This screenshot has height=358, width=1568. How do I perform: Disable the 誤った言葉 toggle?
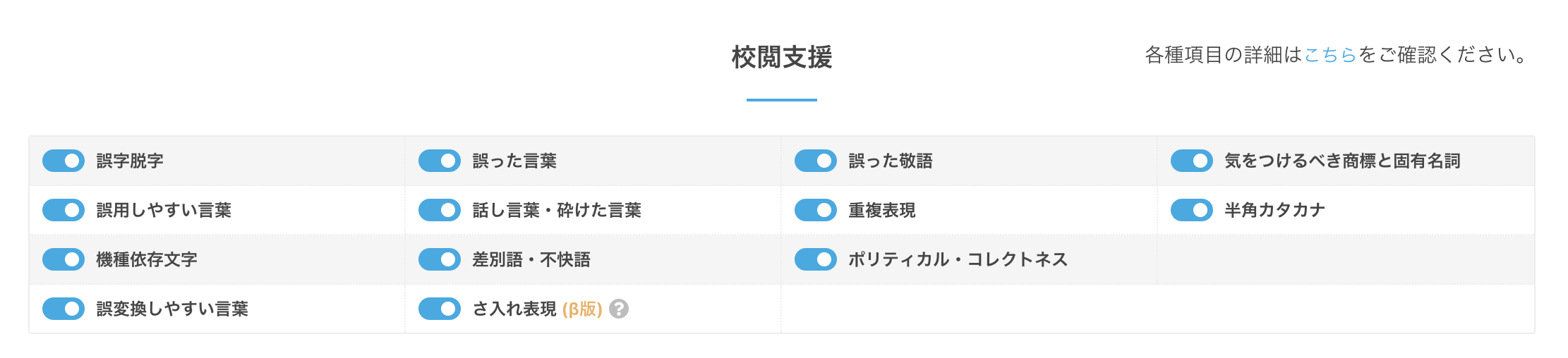point(440,161)
